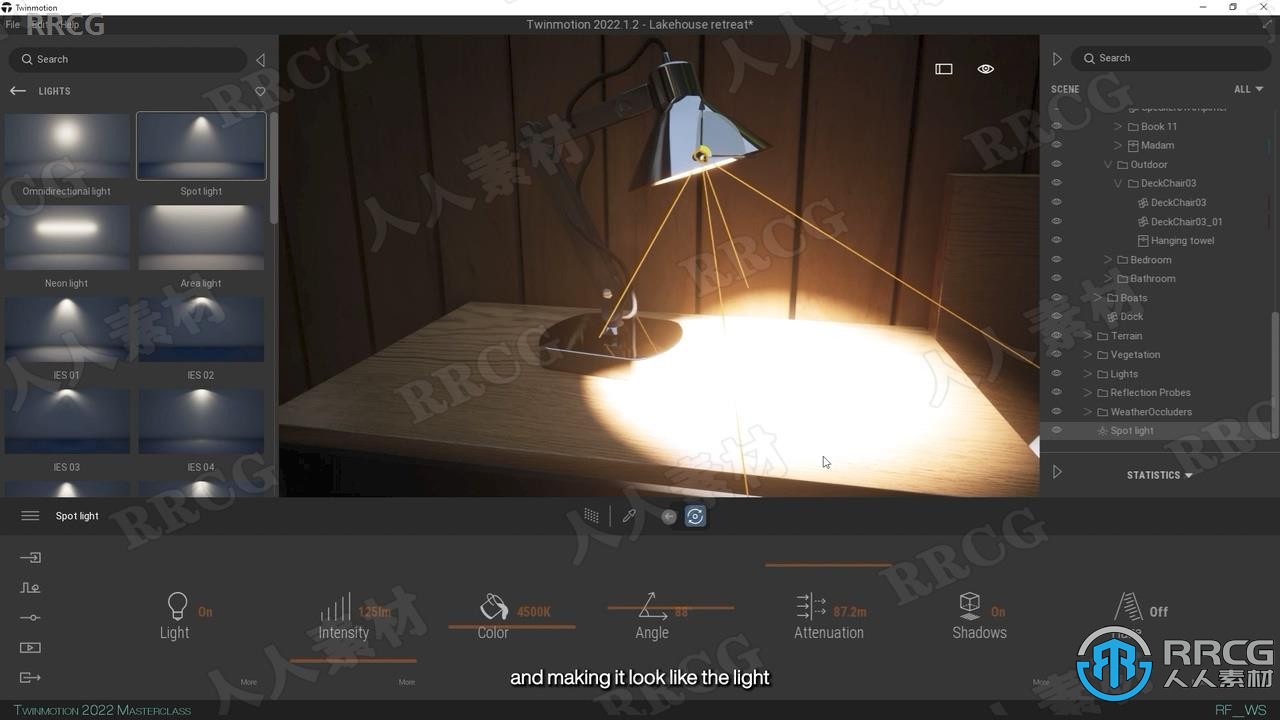This screenshot has height=720, width=1280.
Task: Expand the Bedroom folder
Action: coord(1108,260)
